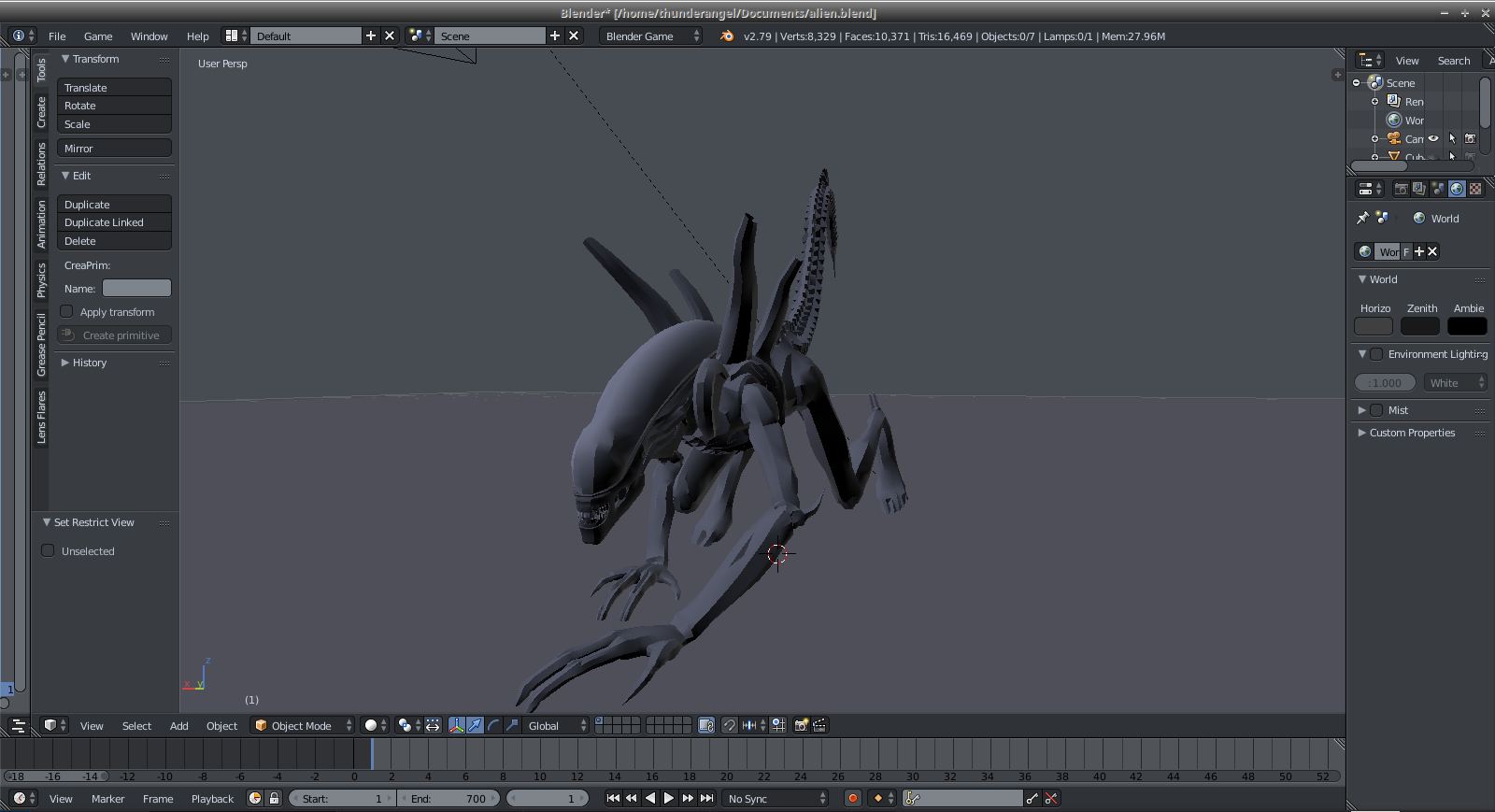Toggle automatic keyframe record button
The height and width of the screenshot is (812, 1495).
(x=852, y=798)
